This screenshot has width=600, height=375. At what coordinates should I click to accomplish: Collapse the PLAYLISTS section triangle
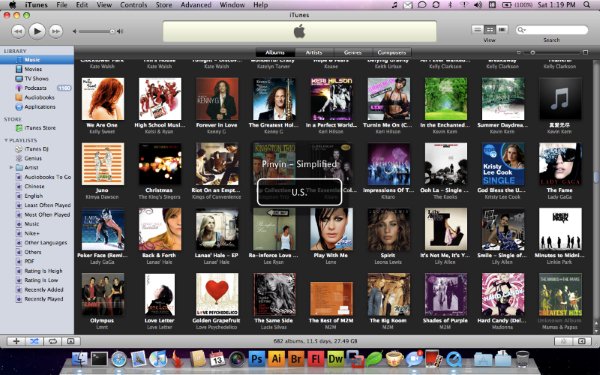point(6,140)
